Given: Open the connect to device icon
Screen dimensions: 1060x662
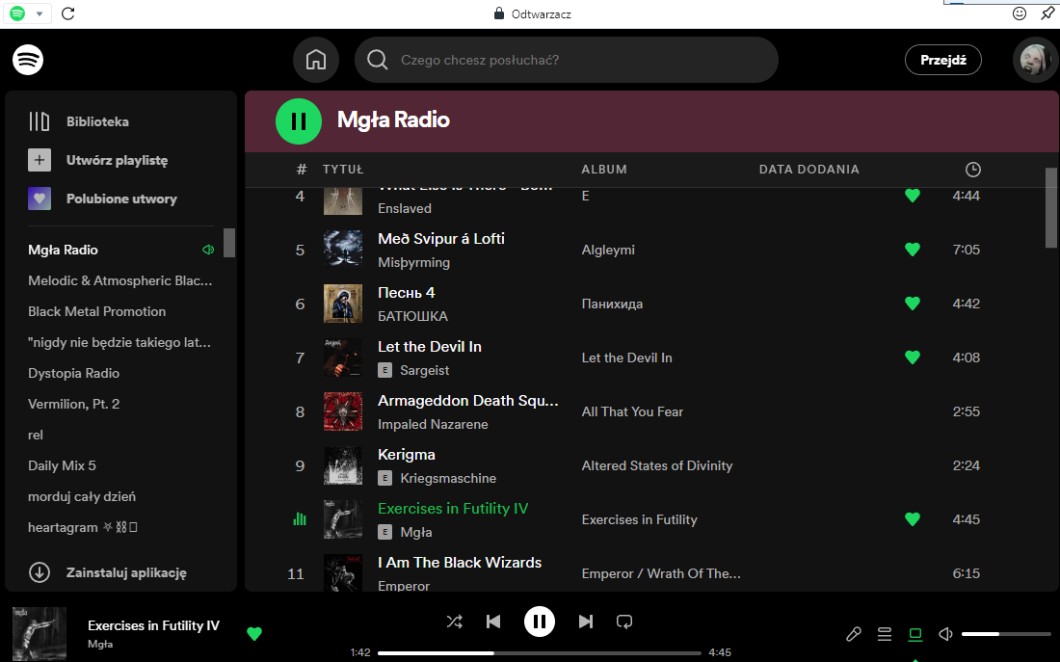Looking at the screenshot, I should point(914,634).
